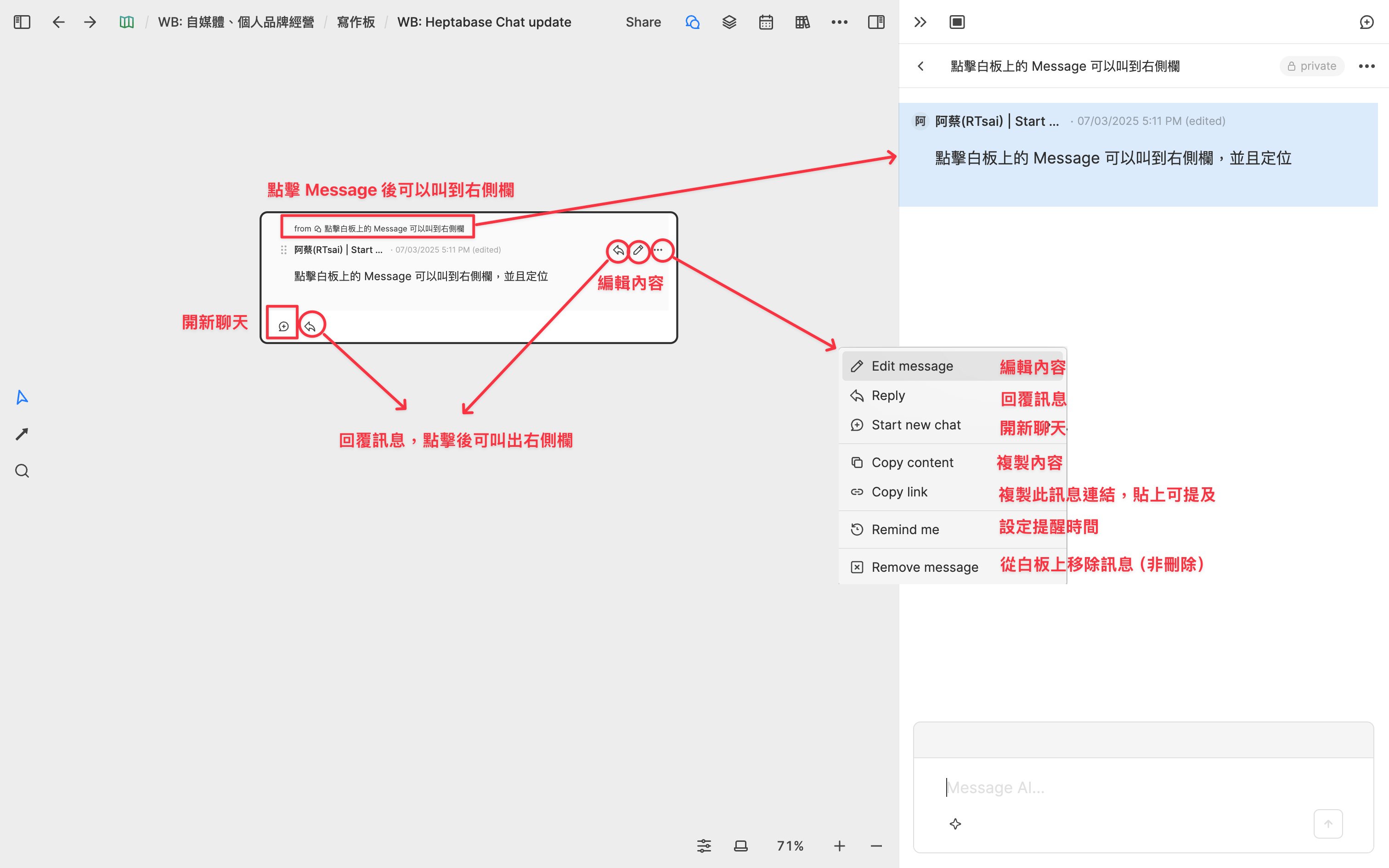
Task: Open the card library stack icon
Action: coord(729,22)
